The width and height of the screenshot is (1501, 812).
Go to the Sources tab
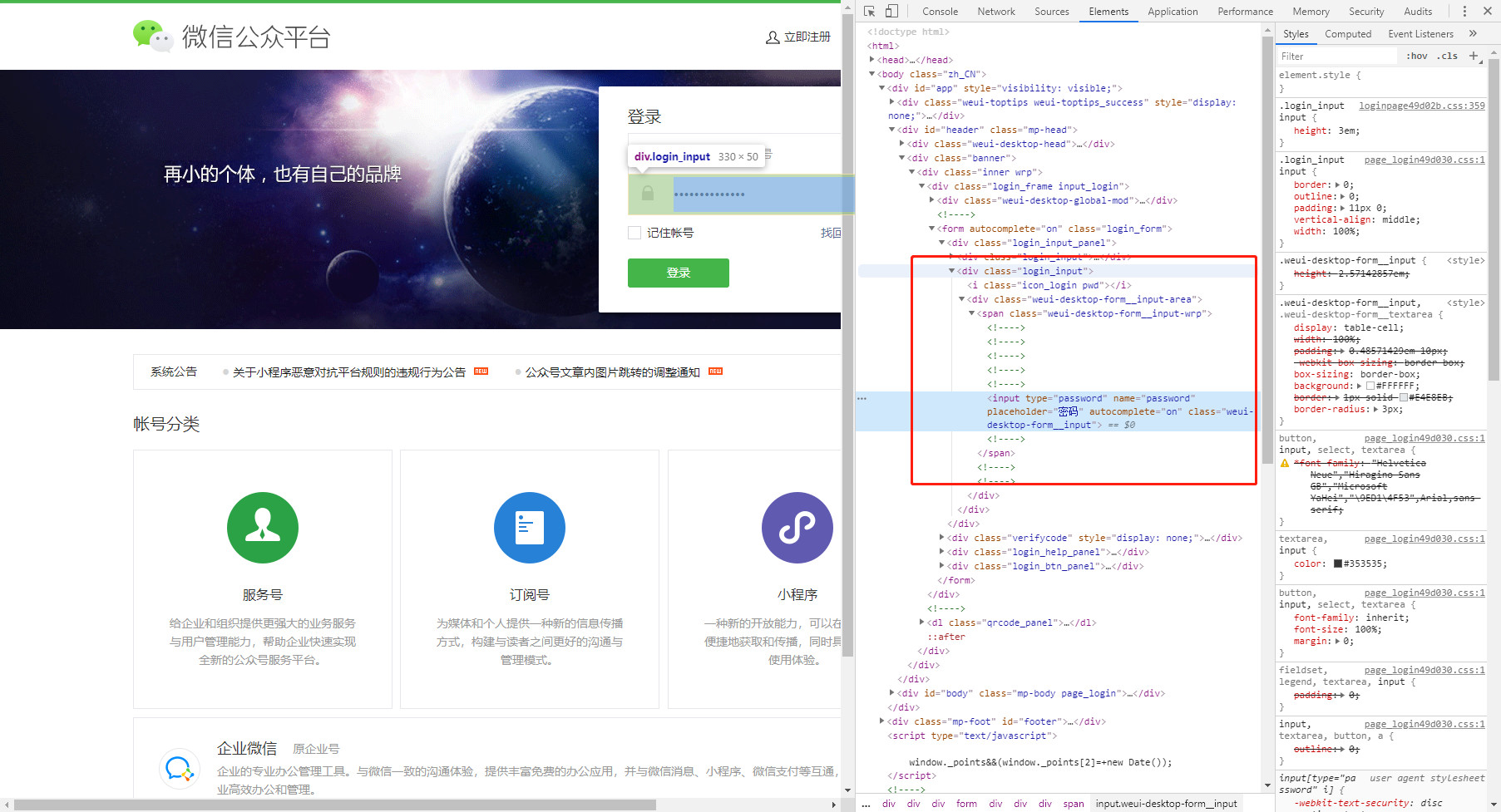tap(1052, 12)
